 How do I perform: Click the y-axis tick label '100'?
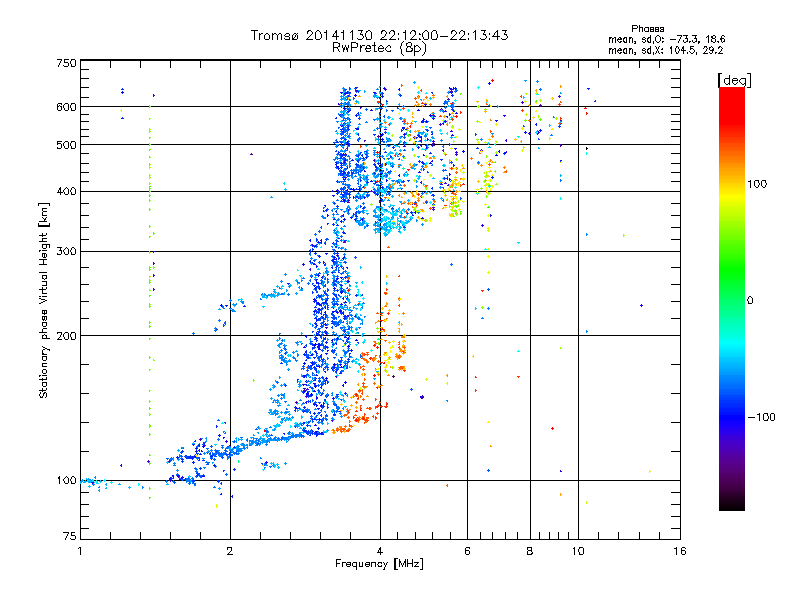point(67,480)
